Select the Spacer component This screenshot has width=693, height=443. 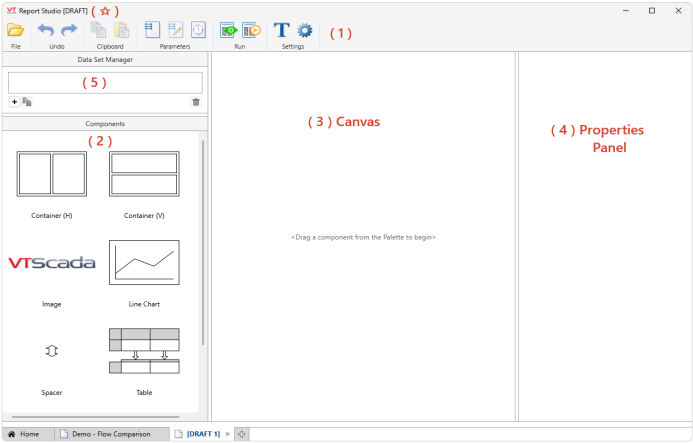point(52,351)
